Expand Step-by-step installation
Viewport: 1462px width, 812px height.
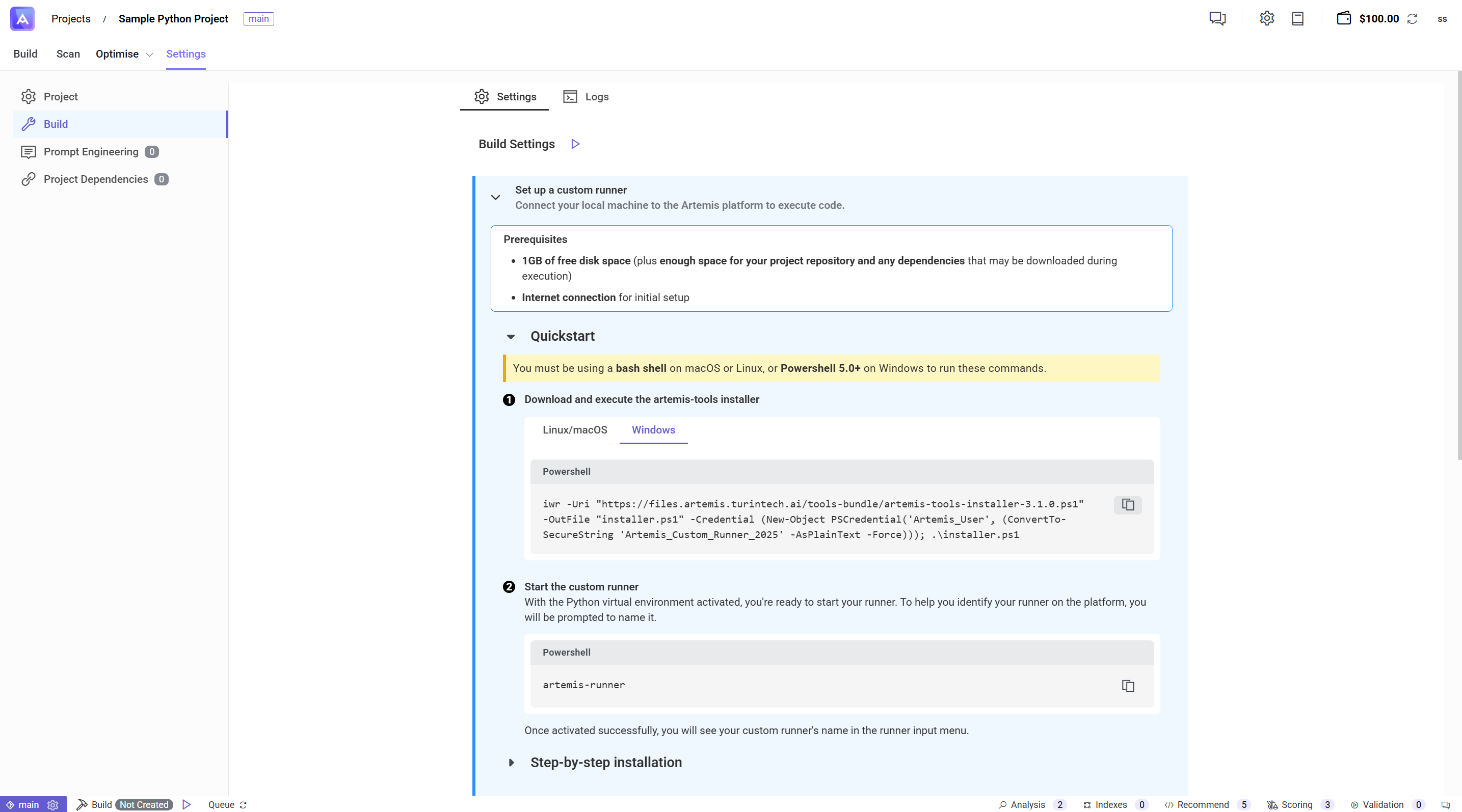[510, 763]
